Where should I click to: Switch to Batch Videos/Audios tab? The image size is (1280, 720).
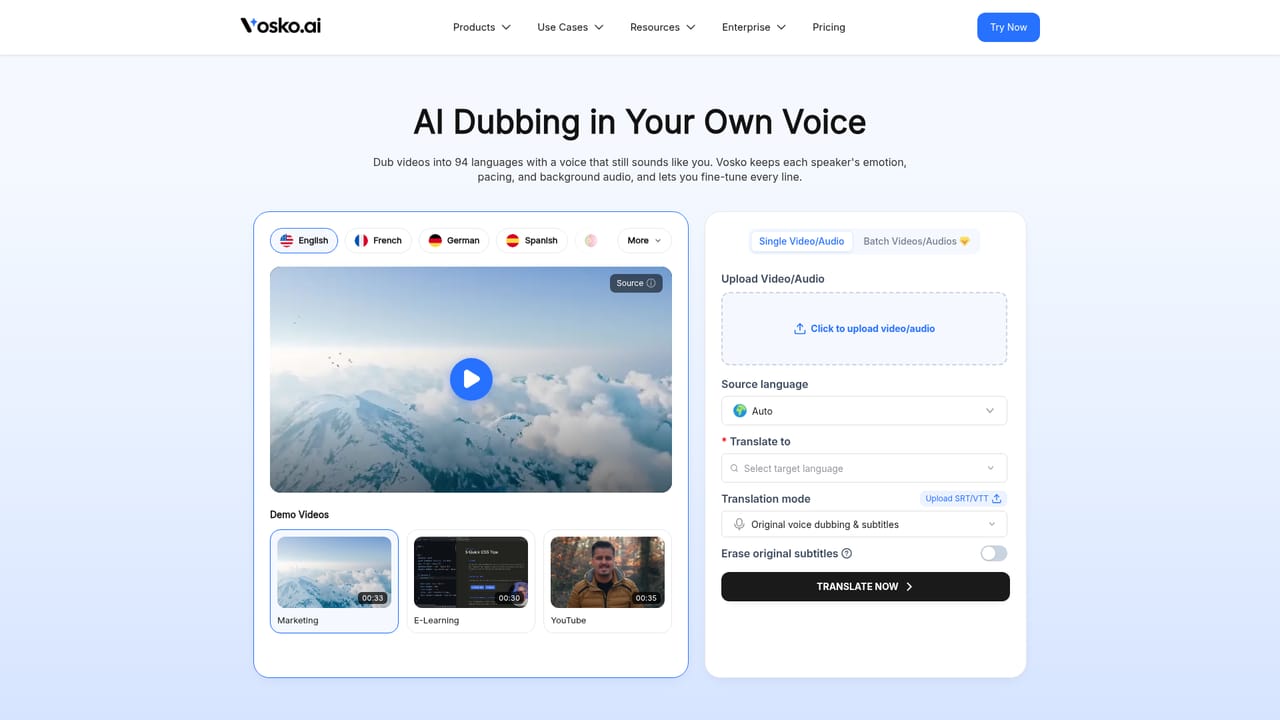coord(916,241)
